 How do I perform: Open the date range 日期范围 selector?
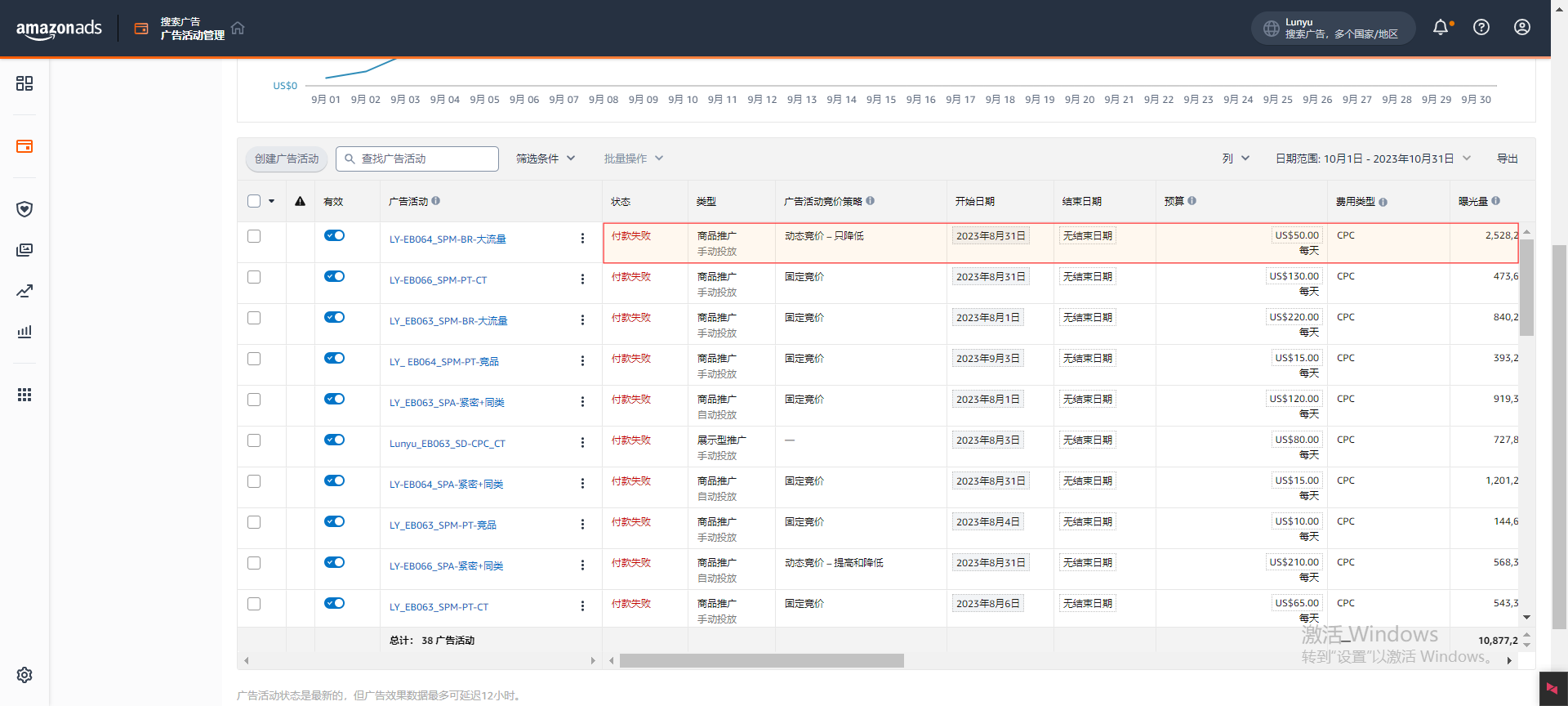[1372, 159]
